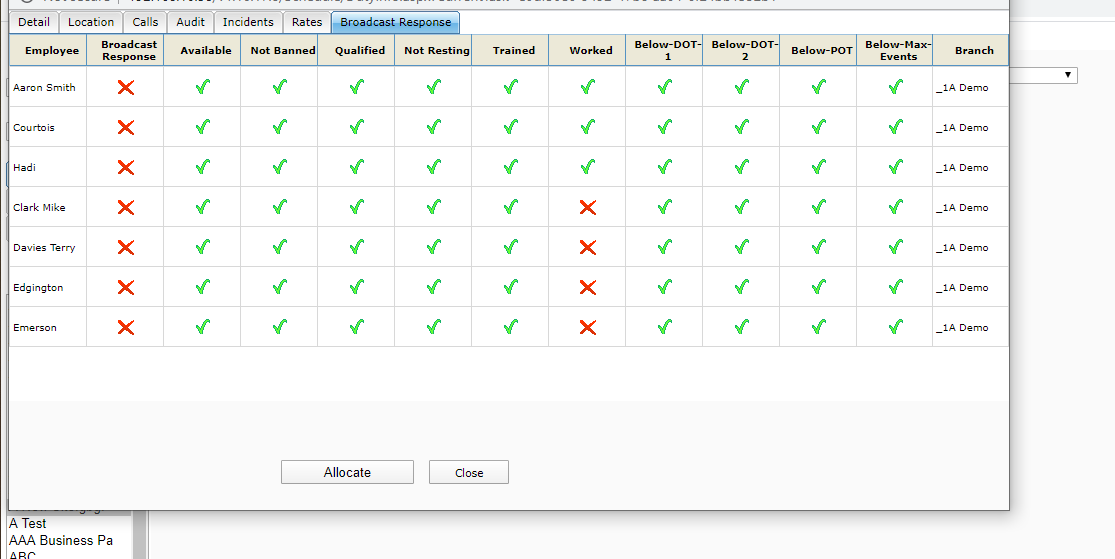Open the dropdown arrow behind the dialog

coord(1068,76)
